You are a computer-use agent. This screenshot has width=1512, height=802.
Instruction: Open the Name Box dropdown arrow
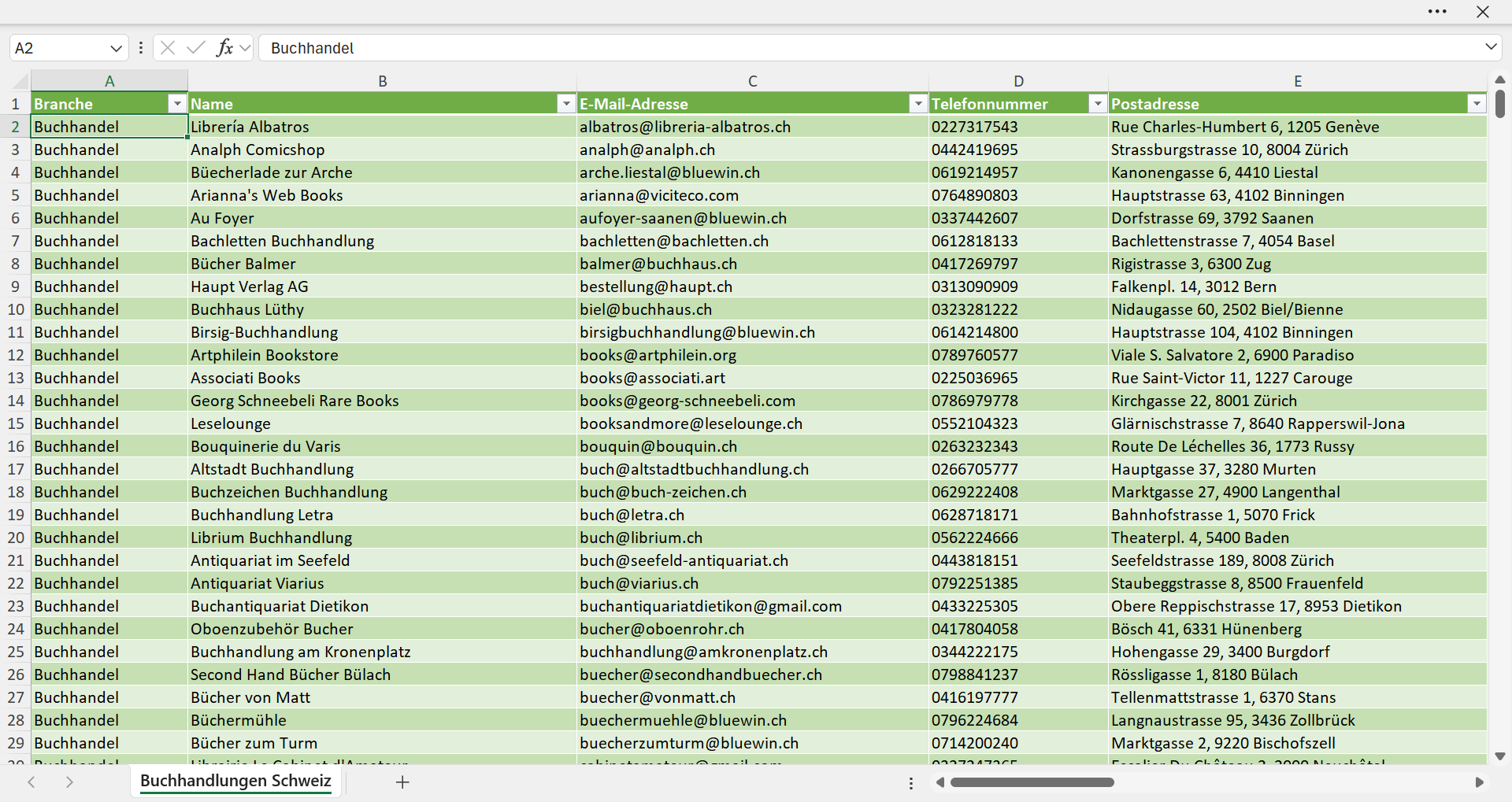click(116, 48)
